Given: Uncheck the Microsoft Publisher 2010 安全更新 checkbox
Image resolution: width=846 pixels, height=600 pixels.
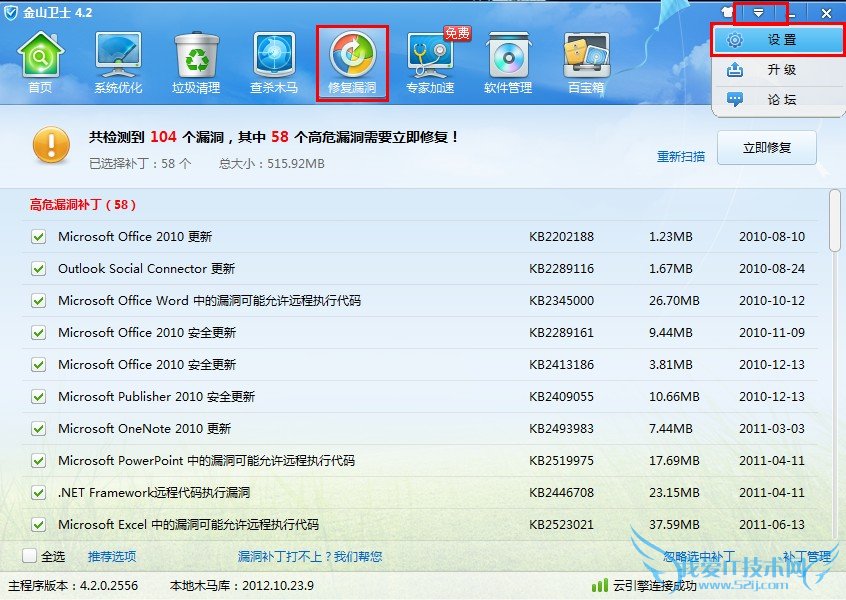Looking at the screenshot, I should 38,397.
